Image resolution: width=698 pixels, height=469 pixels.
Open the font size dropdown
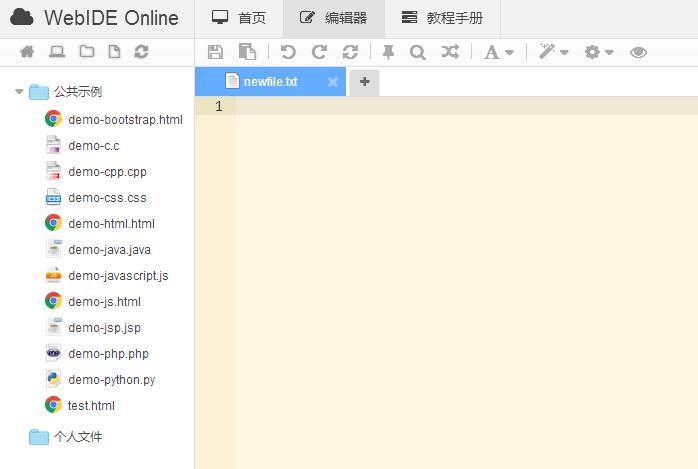pos(498,52)
